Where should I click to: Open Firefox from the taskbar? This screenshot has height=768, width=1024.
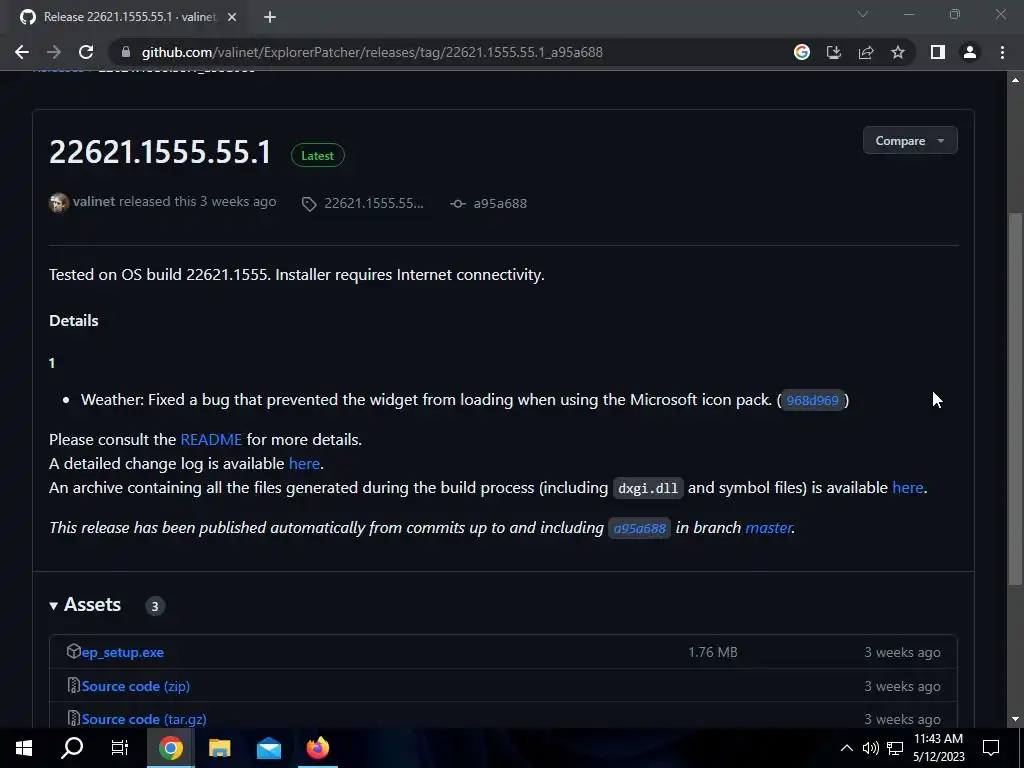(317, 748)
